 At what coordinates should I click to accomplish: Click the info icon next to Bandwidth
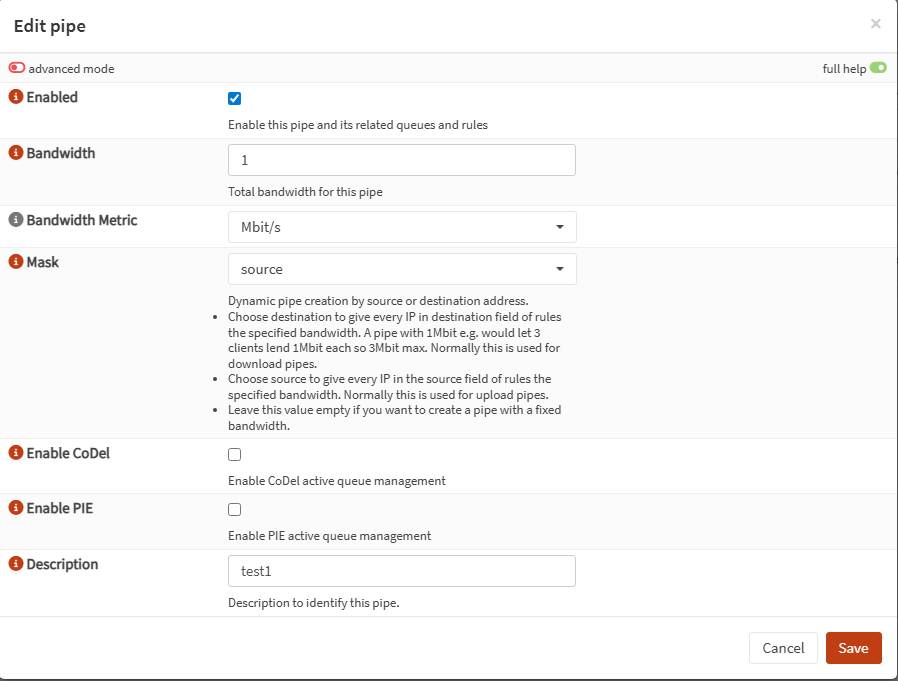tap(15, 154)
